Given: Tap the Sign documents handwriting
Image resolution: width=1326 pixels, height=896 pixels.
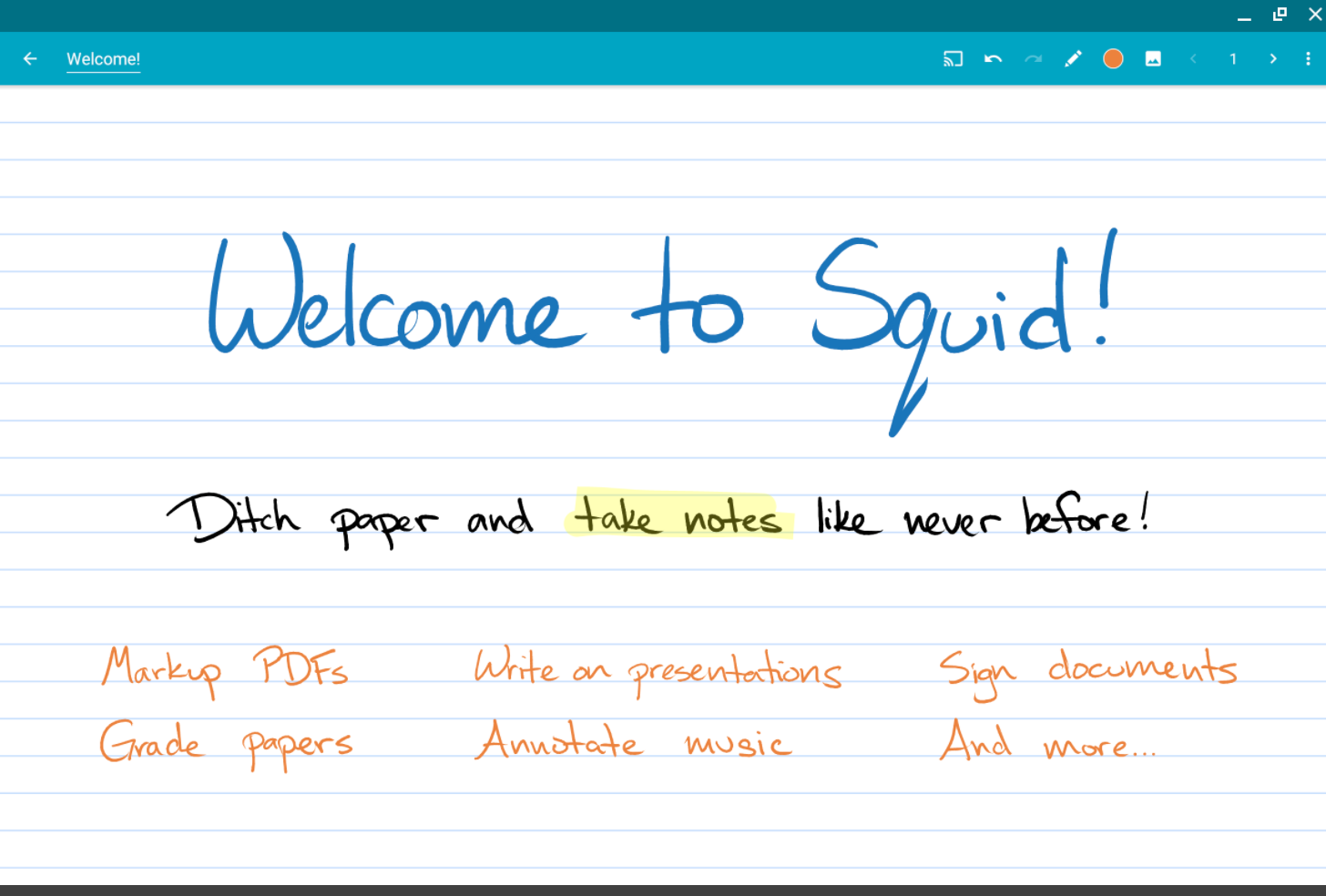Looking at the screenshot, I should click(x=1088, y=669).
